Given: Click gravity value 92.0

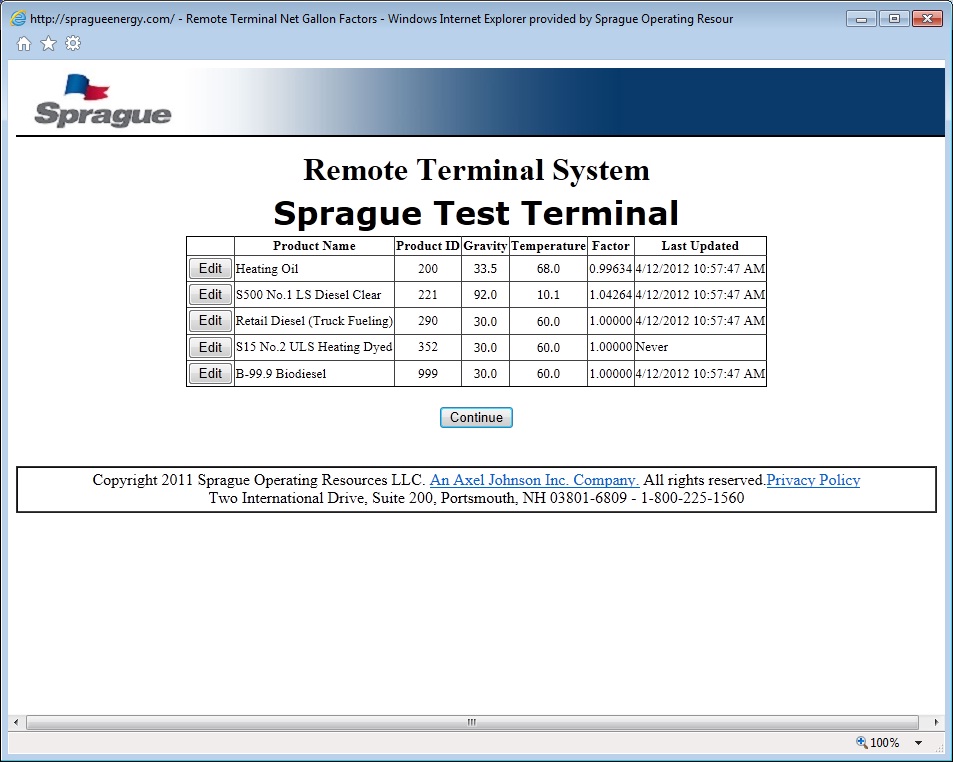Looking at the screenshot, I should click(x=485, y=295).
